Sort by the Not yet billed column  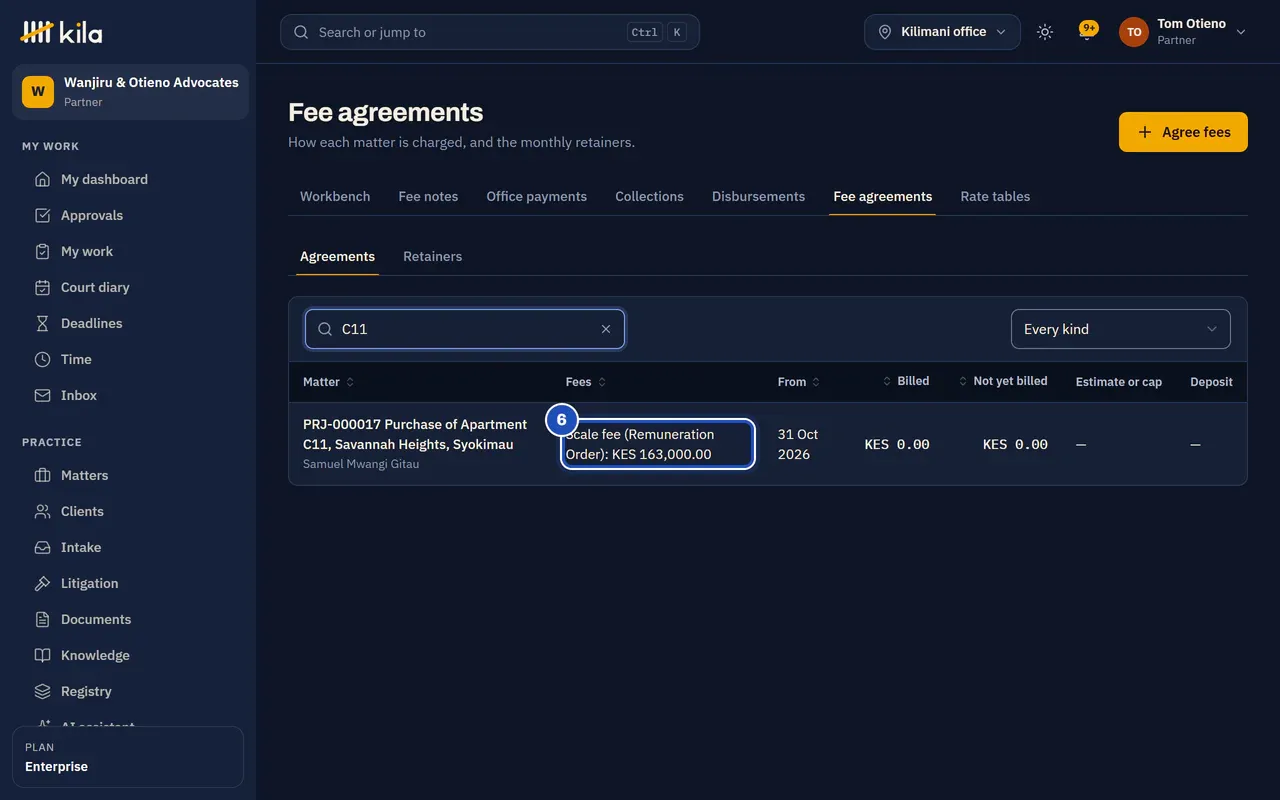(x=1003, y=381)
